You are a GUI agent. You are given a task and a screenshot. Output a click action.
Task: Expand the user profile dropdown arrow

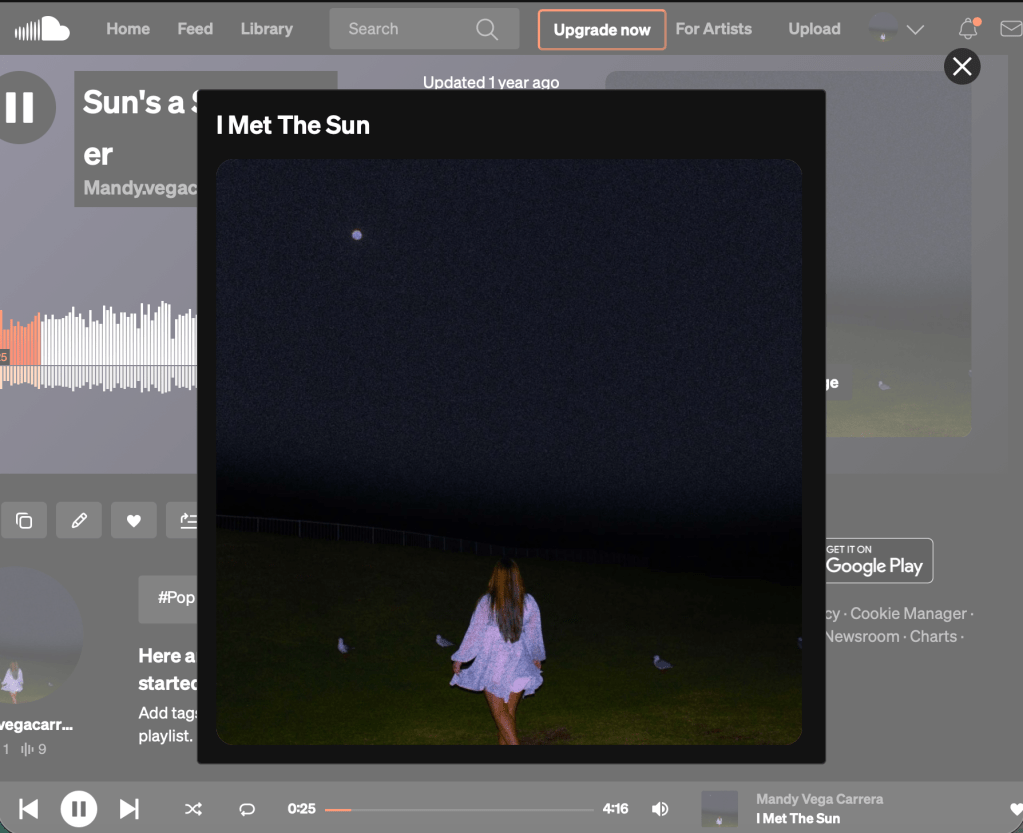(915, 30)
